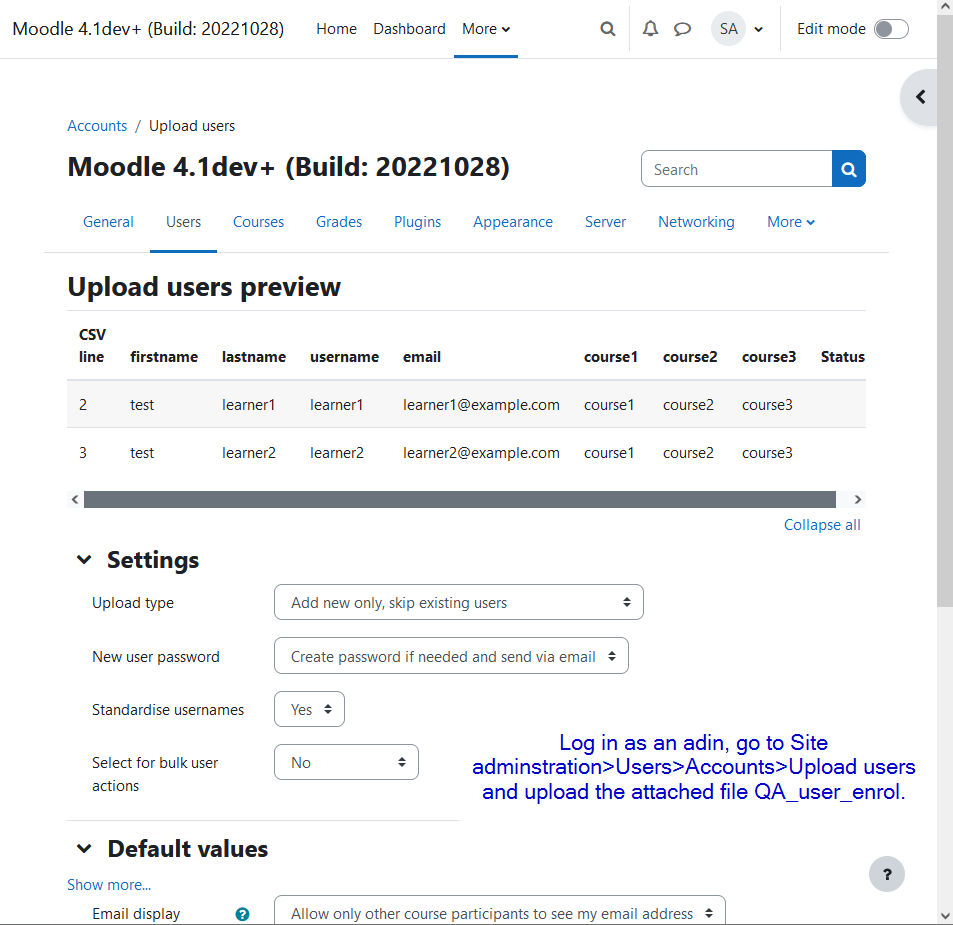Click the firstname column header

click(x=163, y=357)
